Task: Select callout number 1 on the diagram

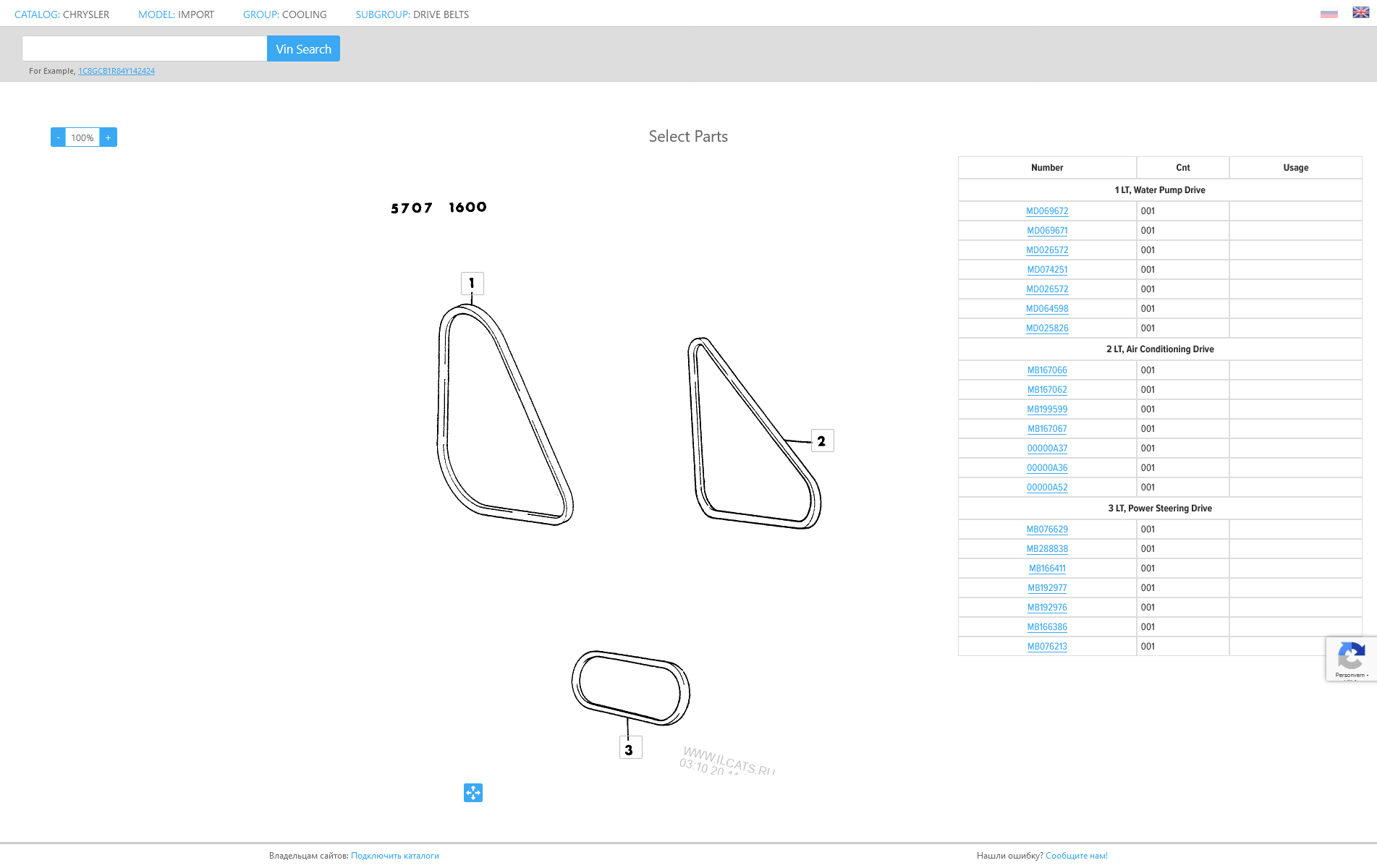Action: coord(472,283)
